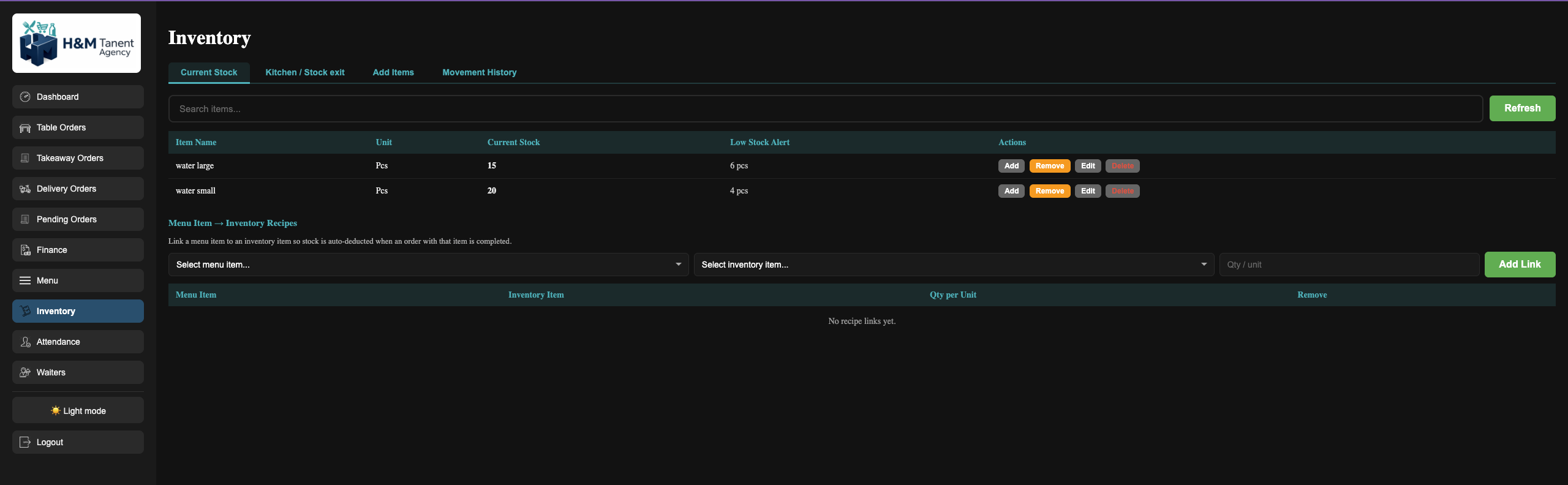Expand the Select inventory item dropdown
Viewport: 1568px width, 485px height.
(953, 265)
